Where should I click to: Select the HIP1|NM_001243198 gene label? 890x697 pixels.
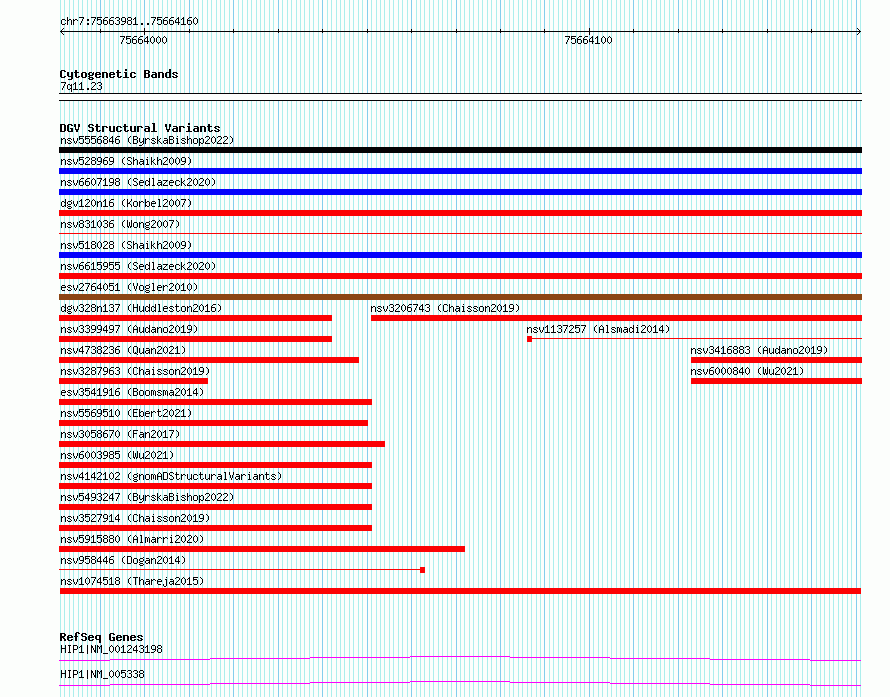(x=111, y=649)
